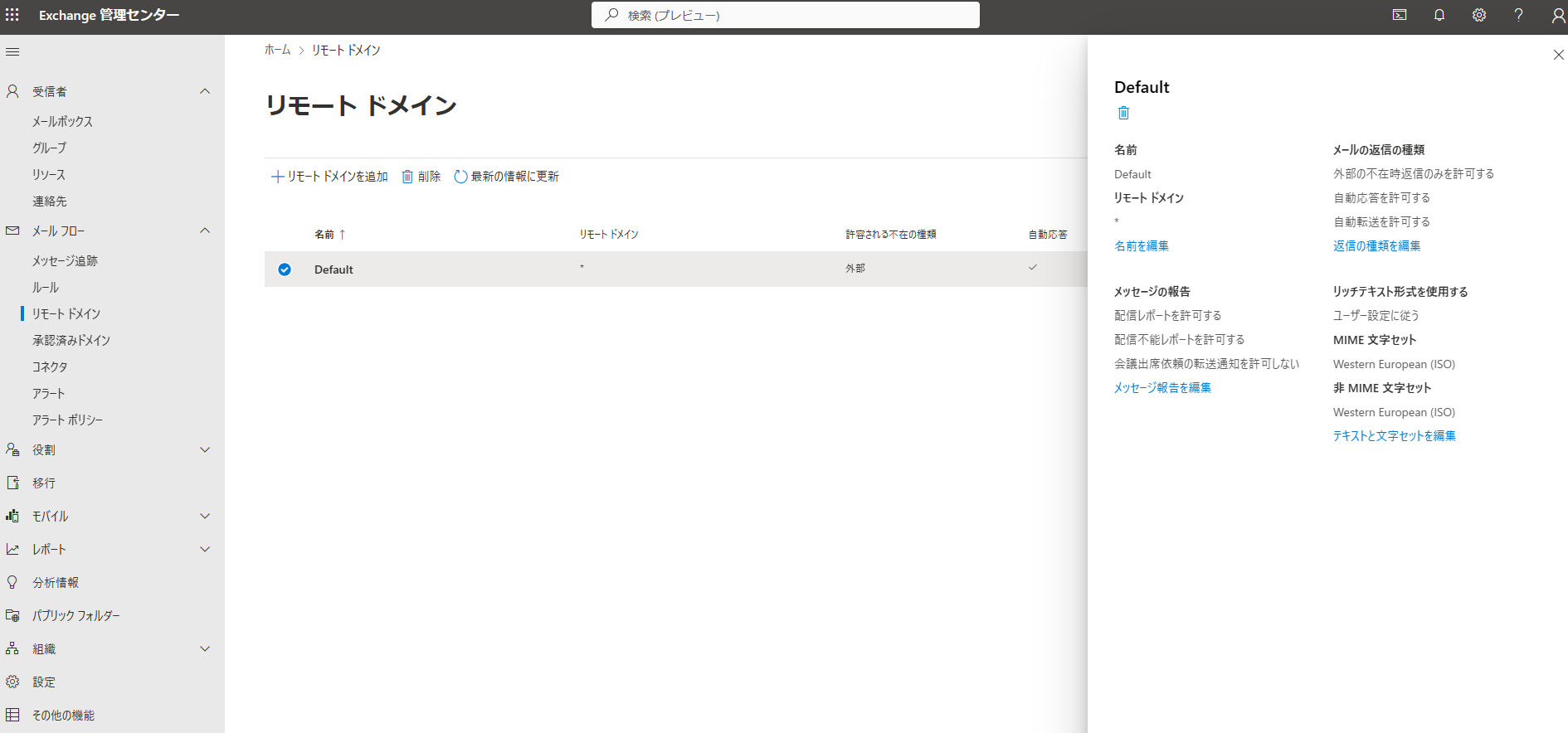The width and height of the screenshot is (1568, 733).
Task: Click 最新の情報に更新 refresh button
Action: 507,177
